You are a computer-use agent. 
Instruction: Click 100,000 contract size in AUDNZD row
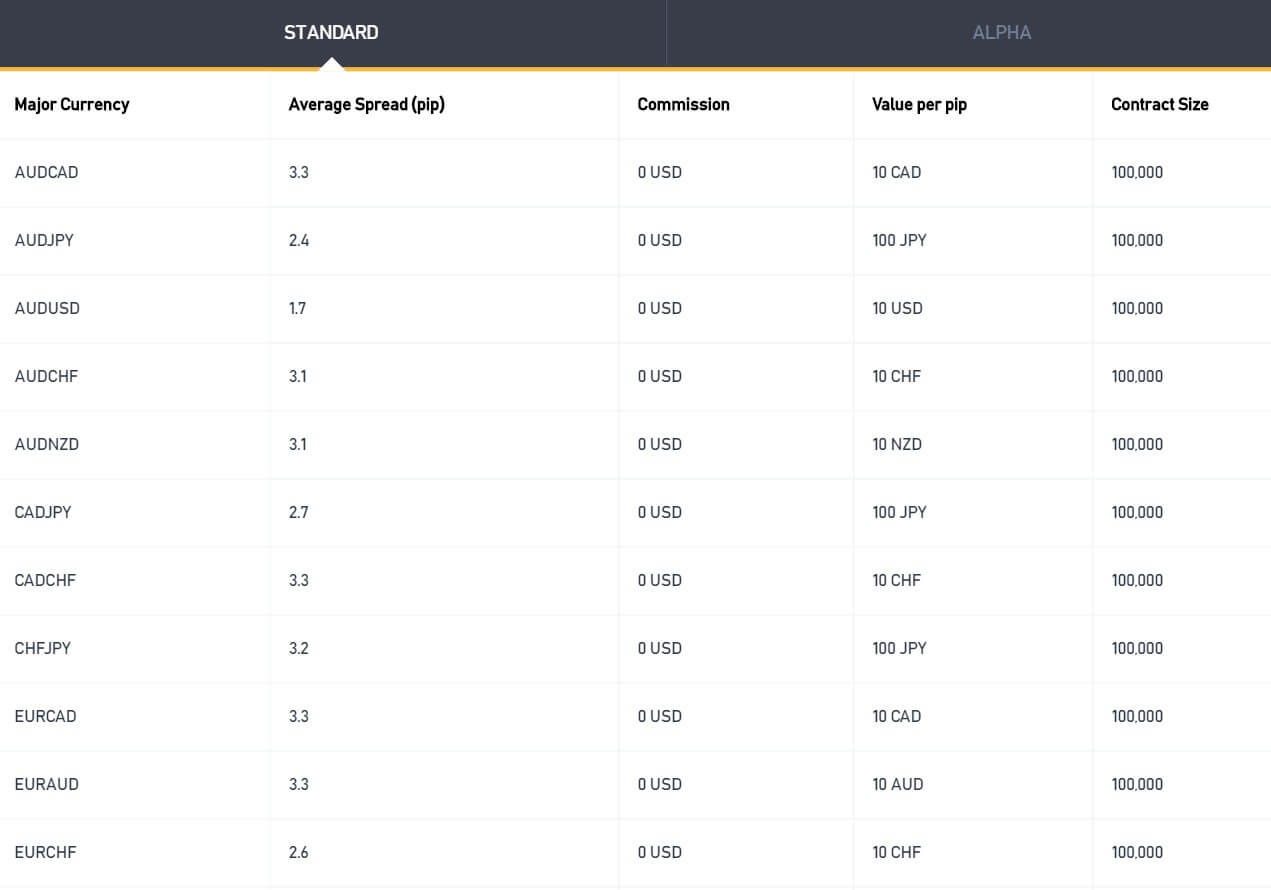tap(1137, 444)
